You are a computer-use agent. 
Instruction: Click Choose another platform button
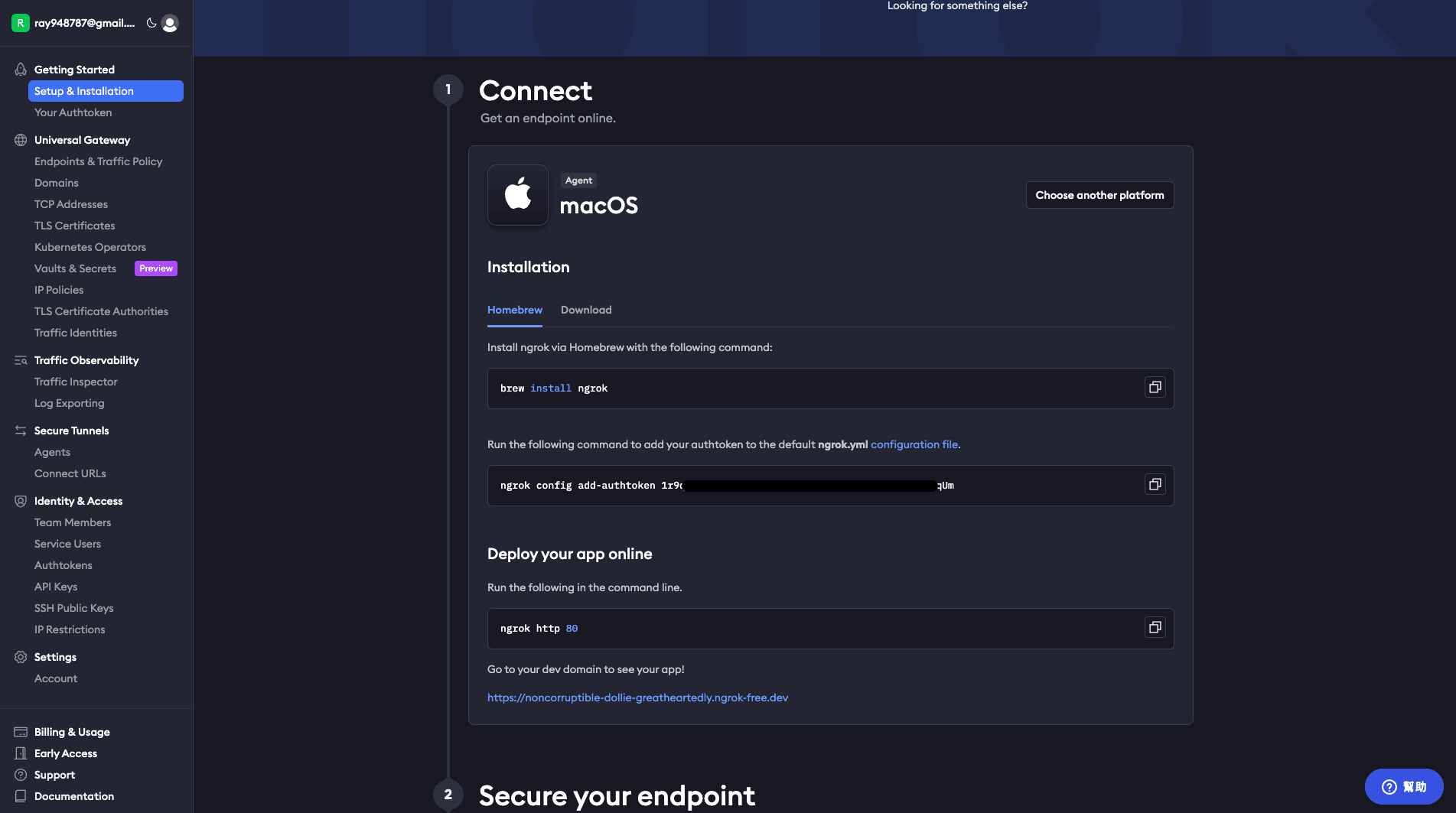point(1099,195)
